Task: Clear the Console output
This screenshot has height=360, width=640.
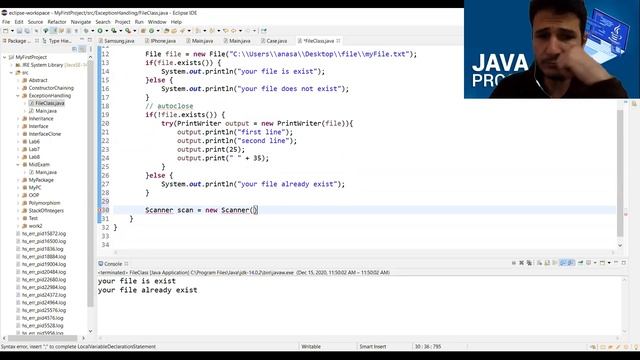Action: click(x=539, y=263)
